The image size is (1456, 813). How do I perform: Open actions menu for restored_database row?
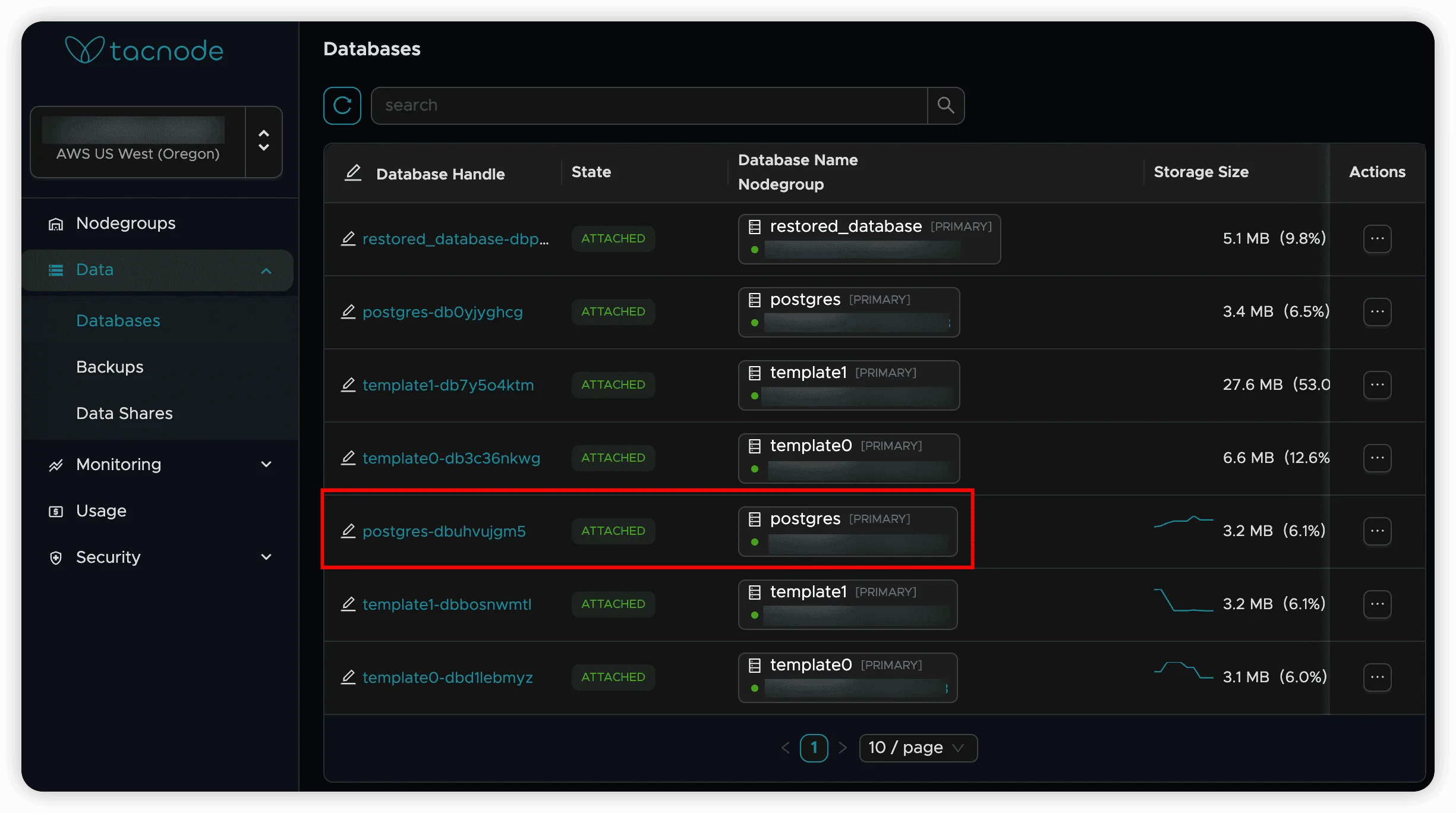click(1377, 239)
